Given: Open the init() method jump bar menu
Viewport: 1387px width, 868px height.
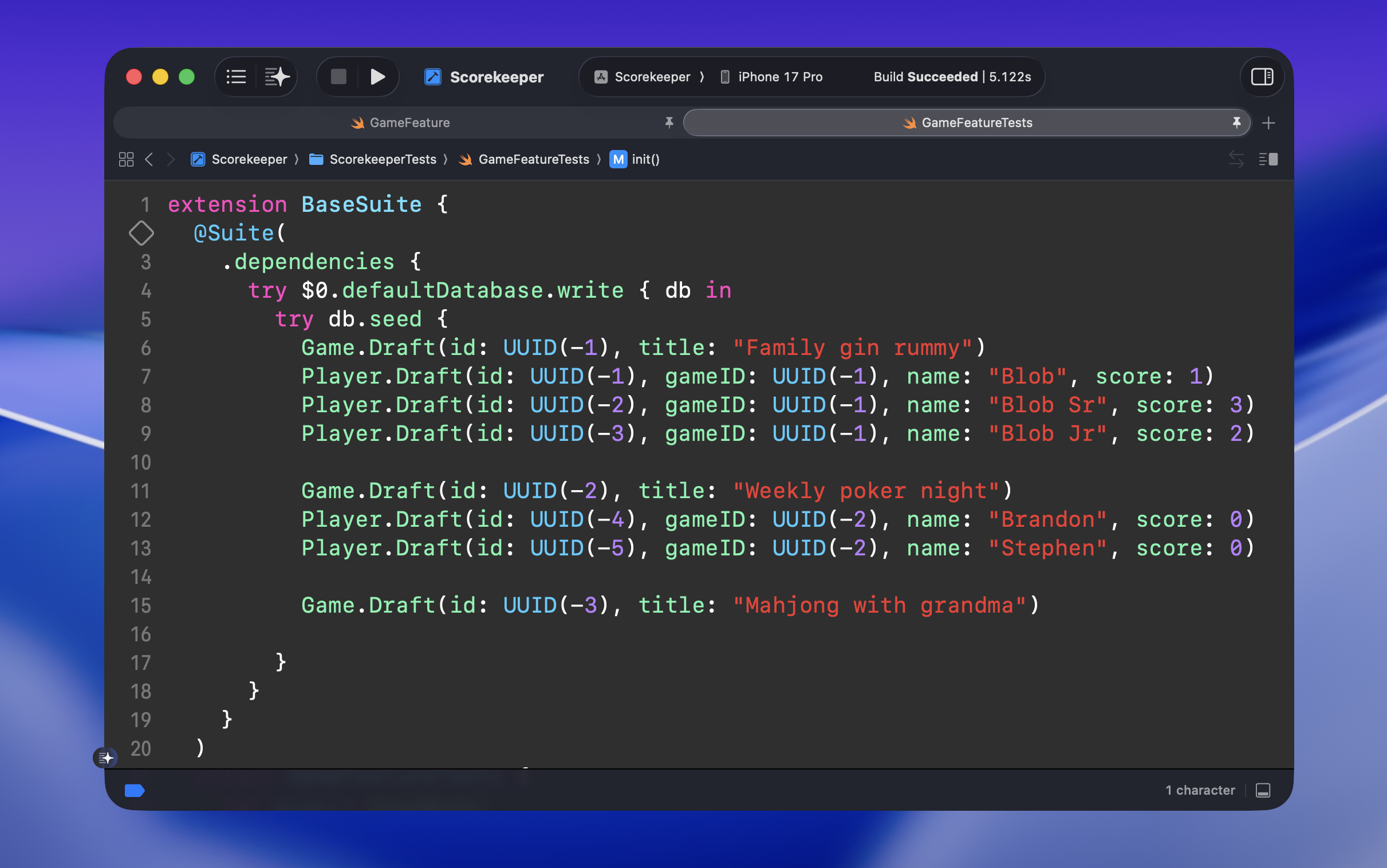Looking at the screenshot, I should (645, 159).
